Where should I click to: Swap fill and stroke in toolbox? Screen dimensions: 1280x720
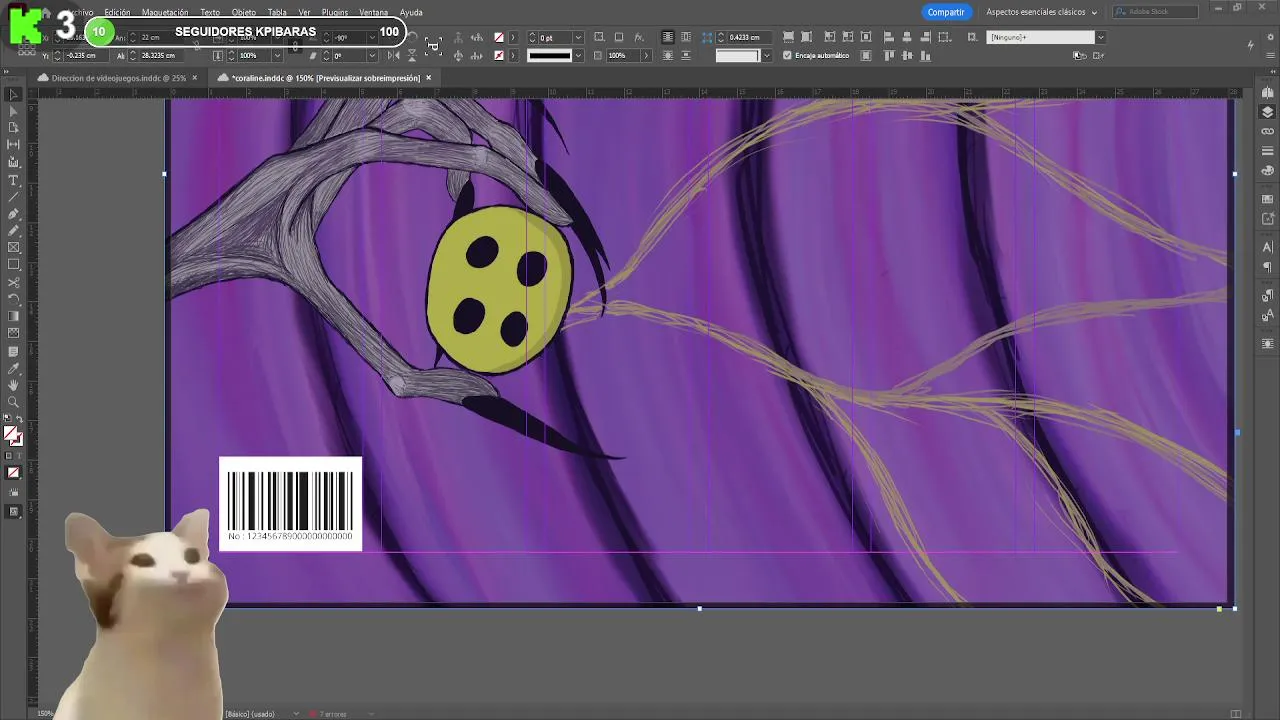tap(20, 421)
